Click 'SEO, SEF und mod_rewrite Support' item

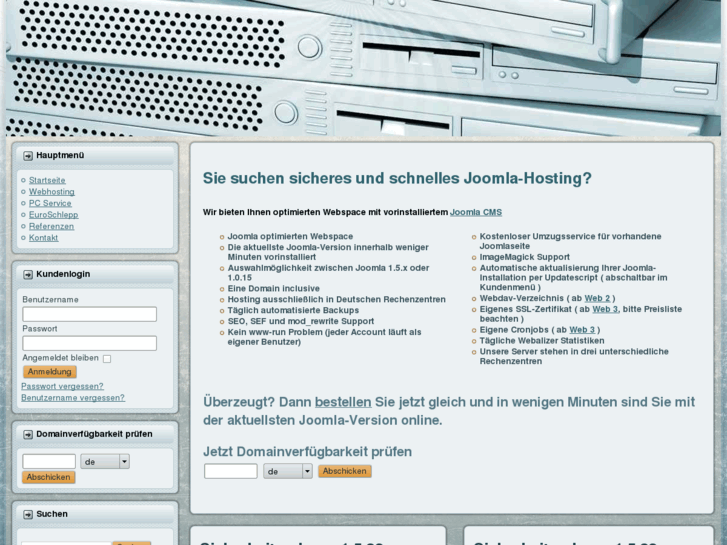[x=300, y=321]
